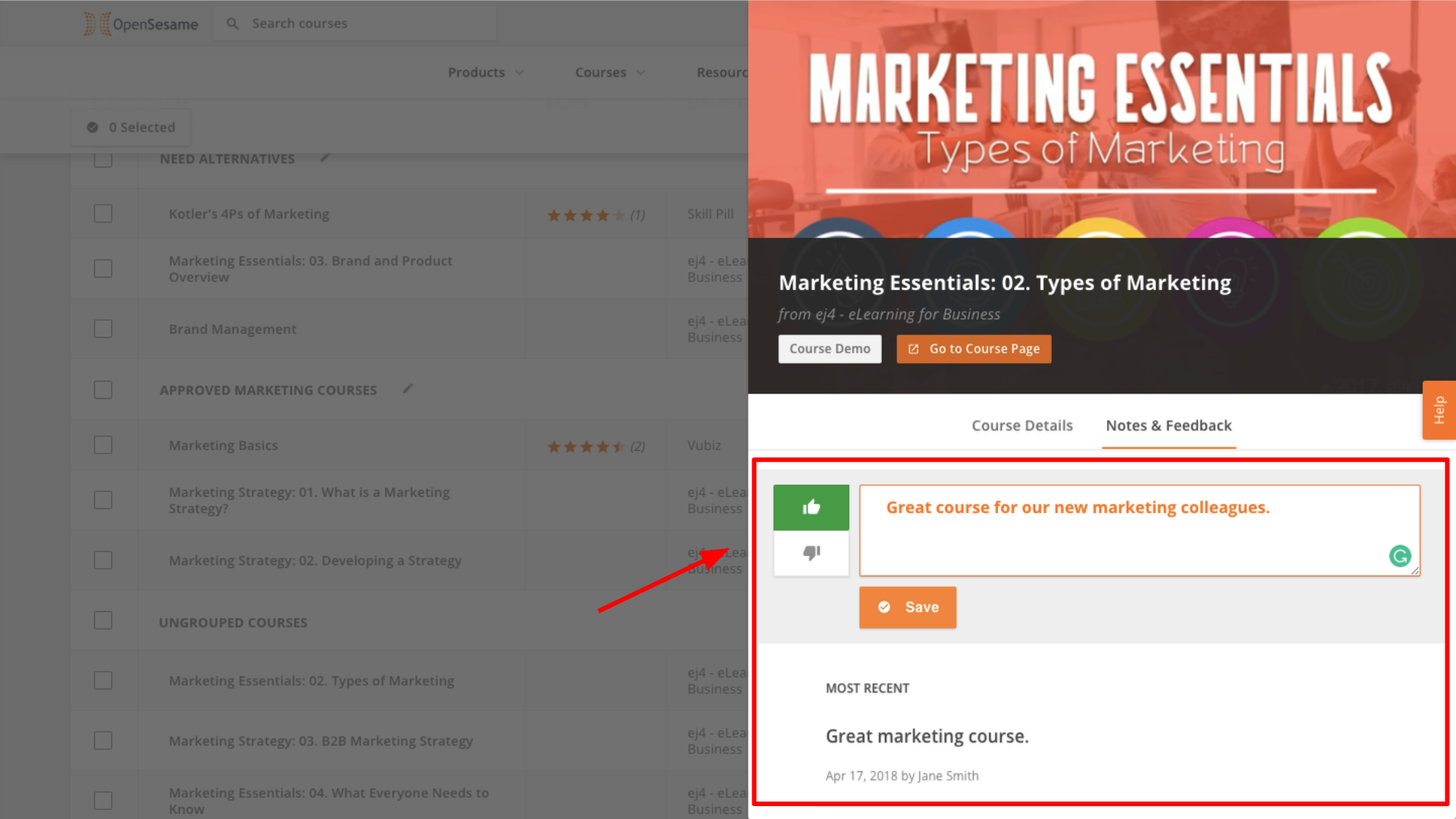1456x819 pixels.
Task: Click the pencil icon beside Approved Marketing Courses
Action: tap(407, 389)
